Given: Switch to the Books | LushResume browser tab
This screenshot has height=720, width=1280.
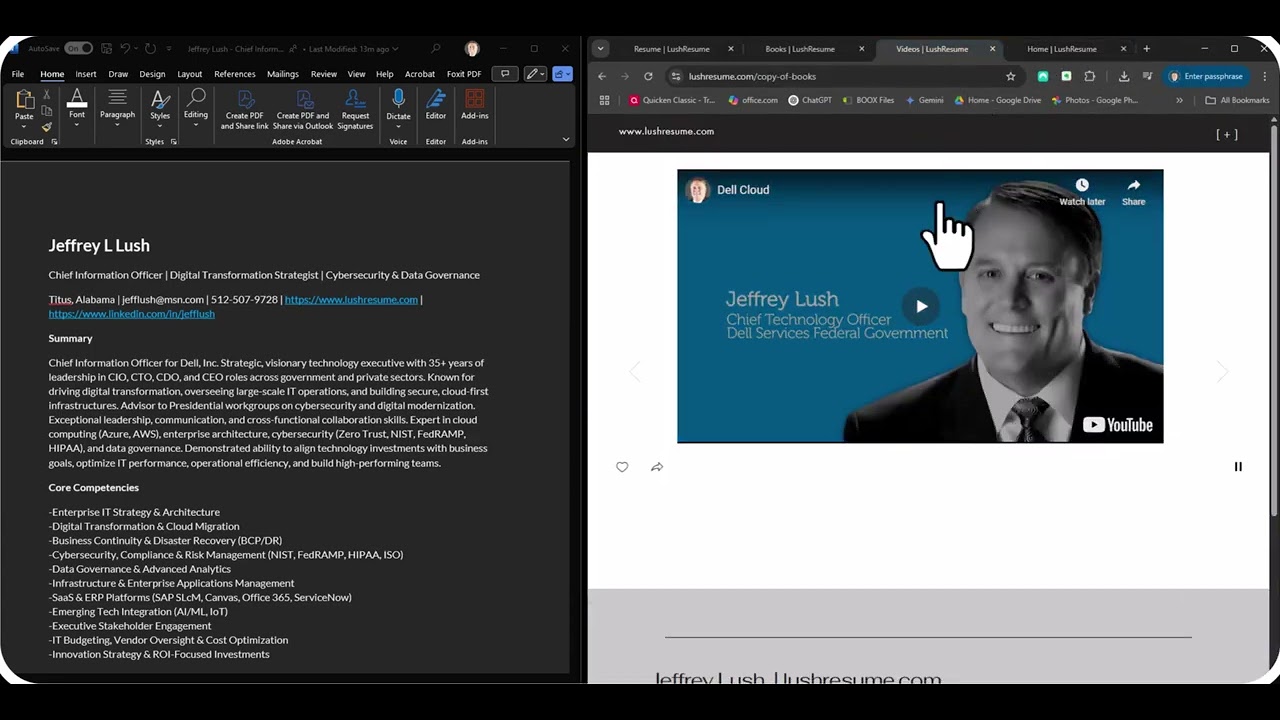Looking at the screenshot, I should (x=800, y=49).
